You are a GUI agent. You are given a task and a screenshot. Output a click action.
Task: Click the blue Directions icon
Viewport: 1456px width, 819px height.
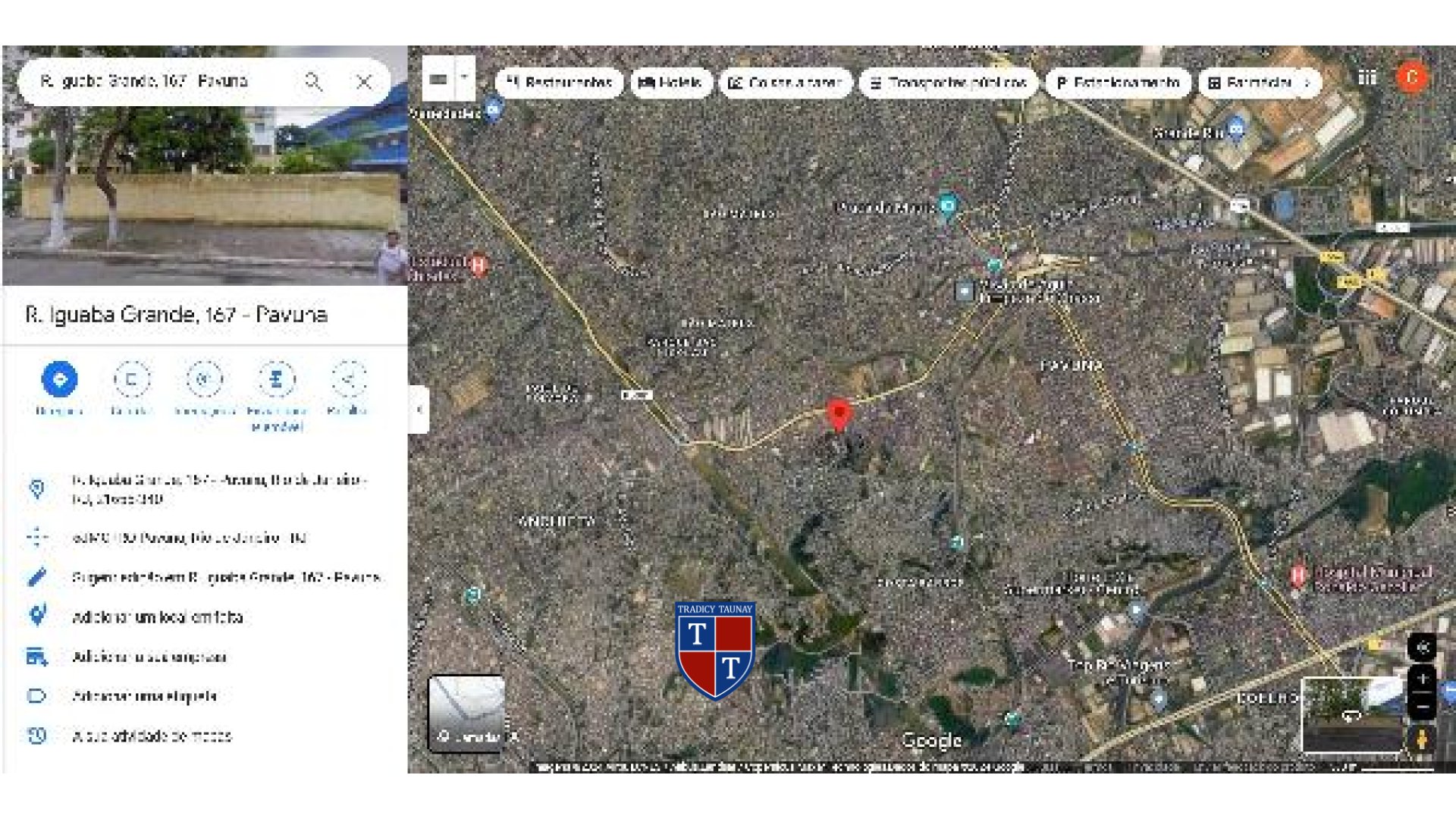59,379
